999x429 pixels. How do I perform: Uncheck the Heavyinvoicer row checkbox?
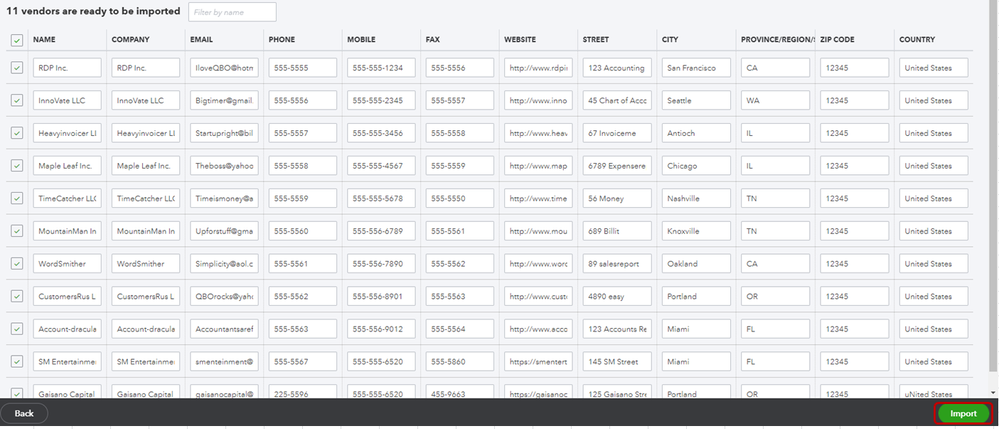17,133
